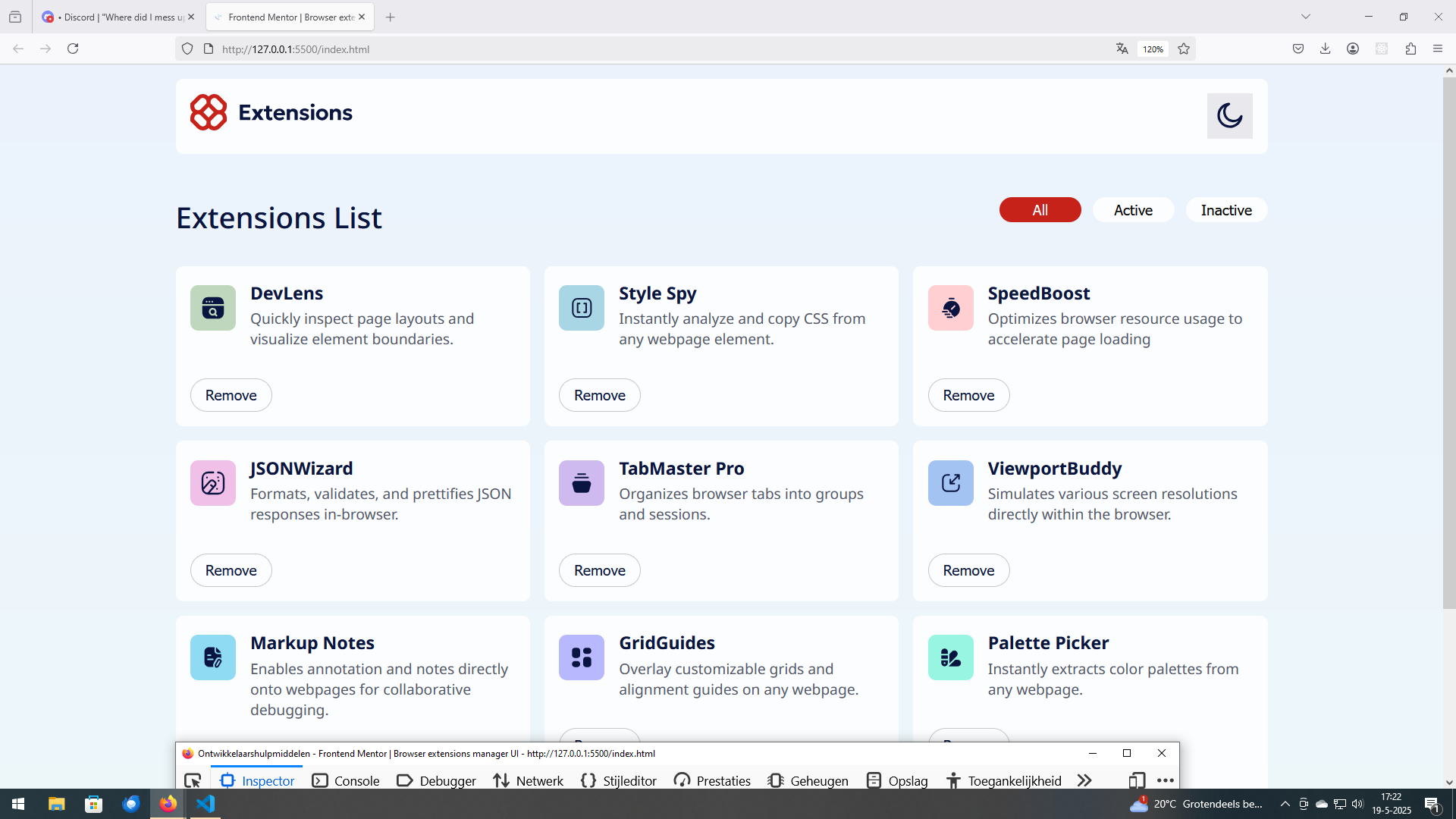Toggle responsive design mode icon in DevTools

tap(1136, 780)
